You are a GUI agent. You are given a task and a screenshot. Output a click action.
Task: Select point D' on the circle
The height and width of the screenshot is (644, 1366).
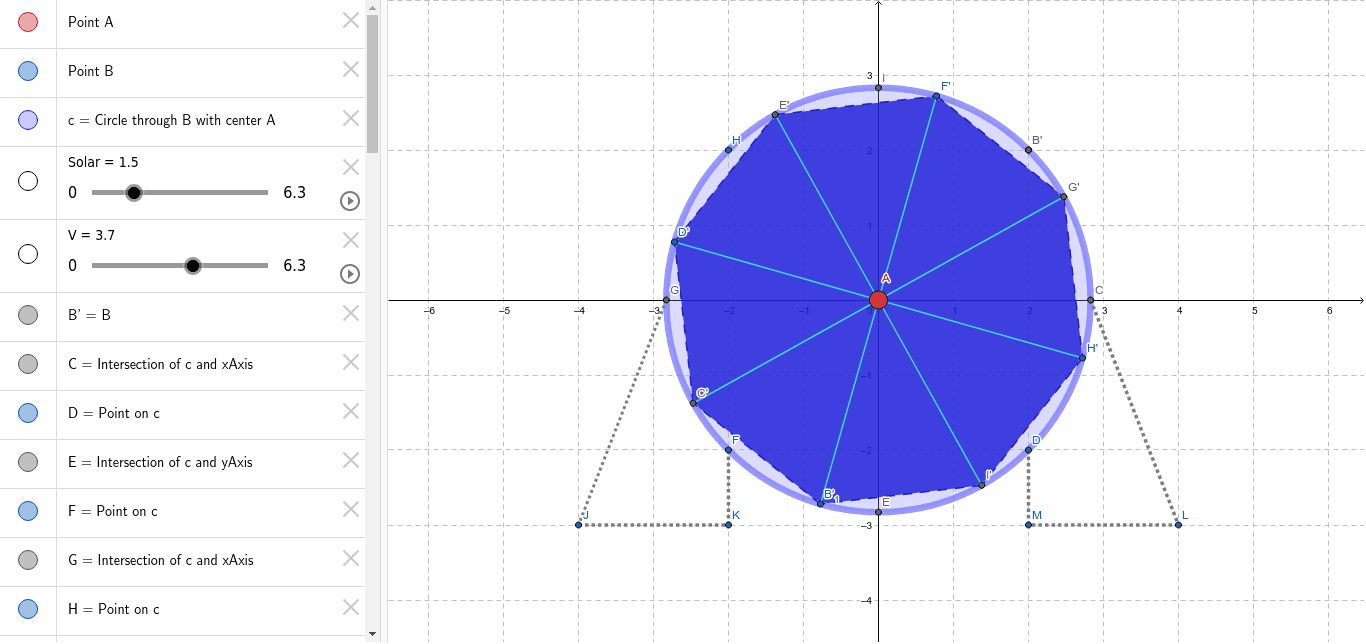pos(676,241)
